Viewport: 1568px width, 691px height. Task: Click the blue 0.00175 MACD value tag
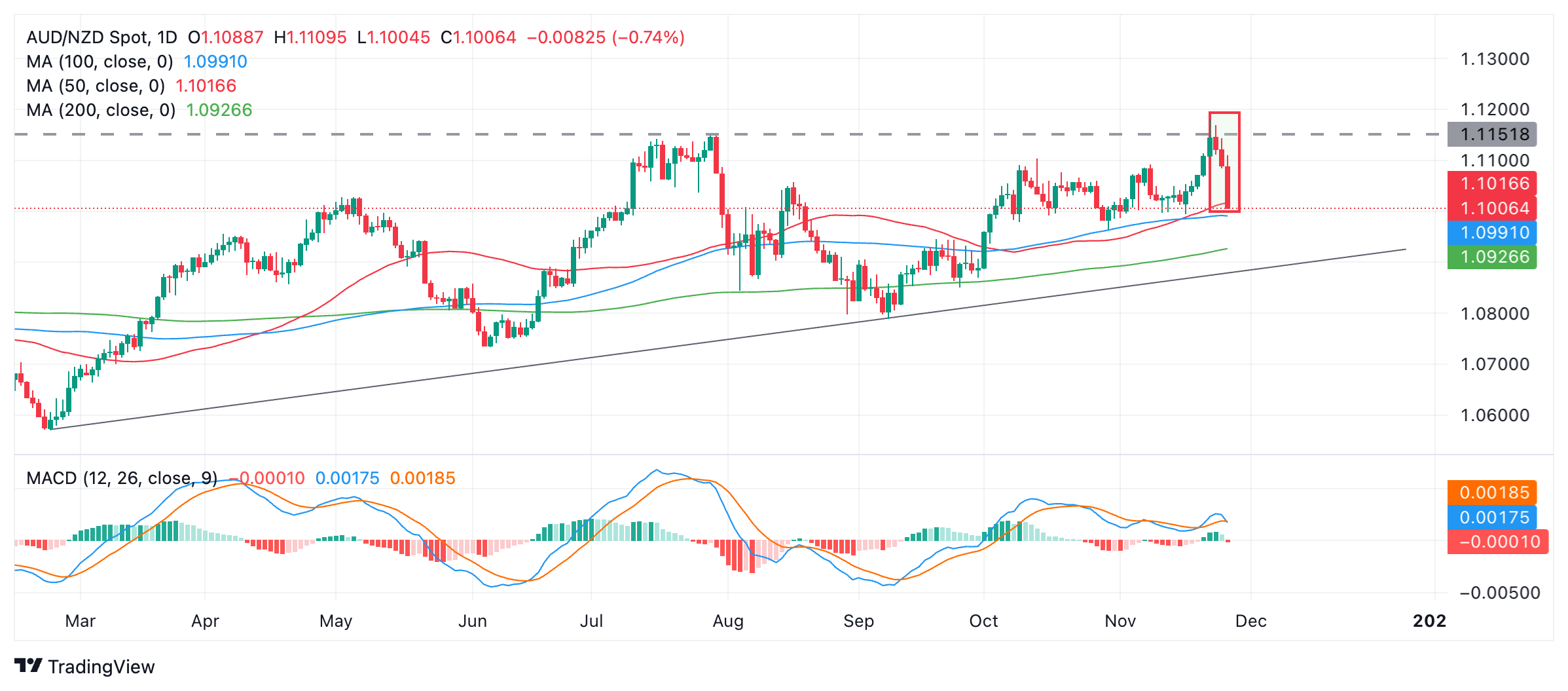[1492, 517]
